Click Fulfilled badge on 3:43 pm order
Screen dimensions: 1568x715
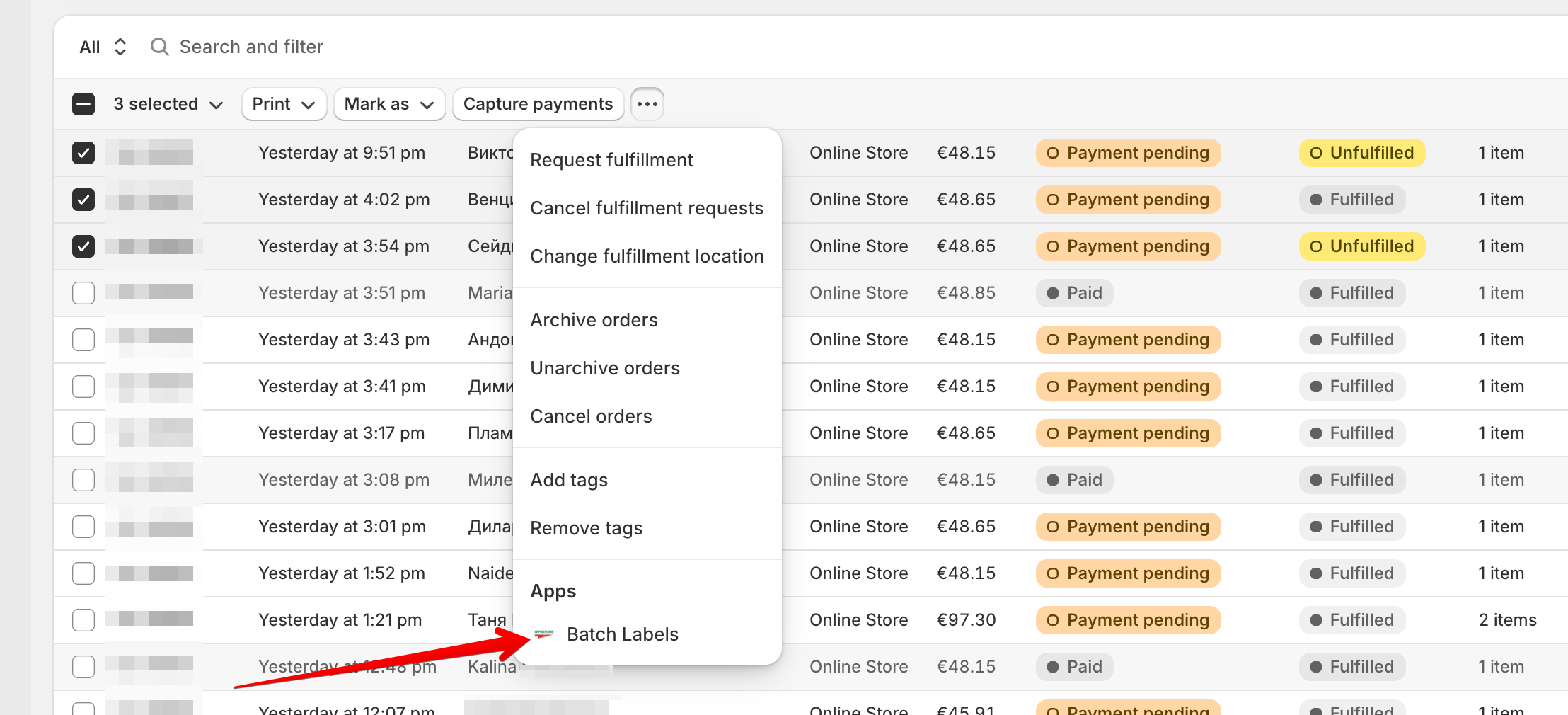pyautogui.click(x=1352, y=340)
